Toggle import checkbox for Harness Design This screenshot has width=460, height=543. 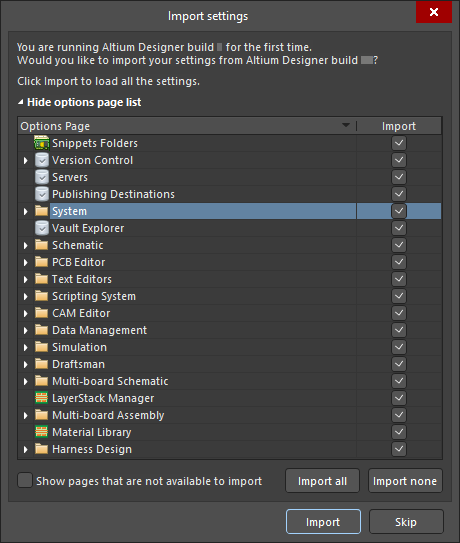(x=399, y=448)
